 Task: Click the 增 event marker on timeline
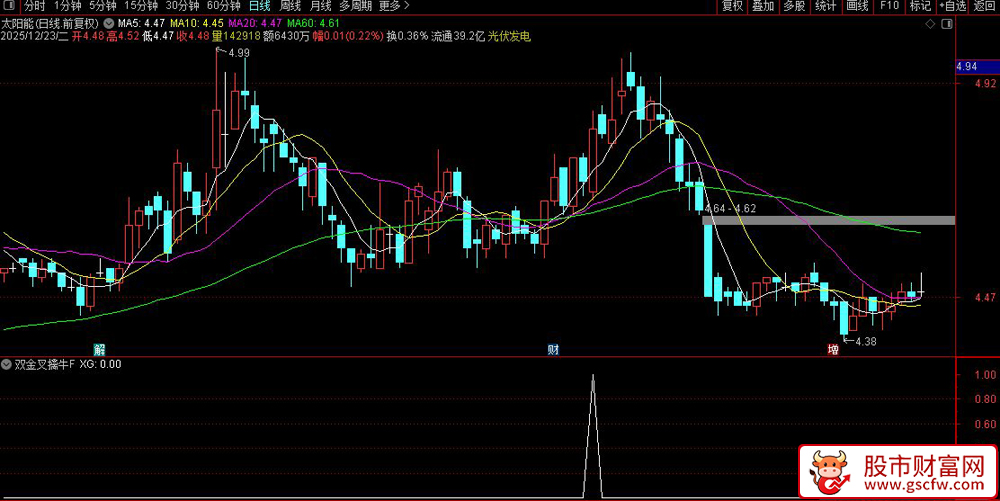click(x=833, y=349)
